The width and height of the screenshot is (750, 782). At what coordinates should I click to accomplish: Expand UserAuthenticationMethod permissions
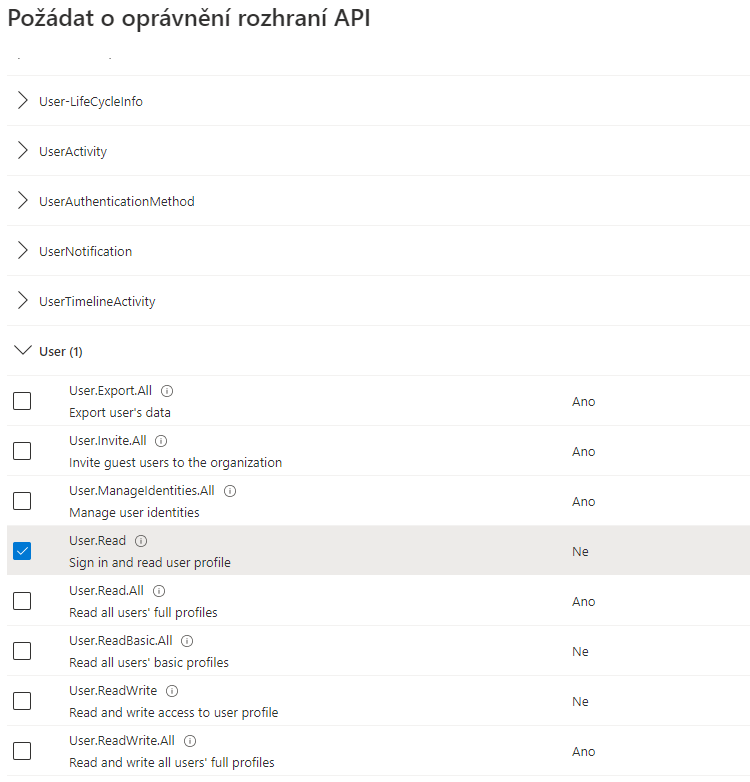coord(24,201)
